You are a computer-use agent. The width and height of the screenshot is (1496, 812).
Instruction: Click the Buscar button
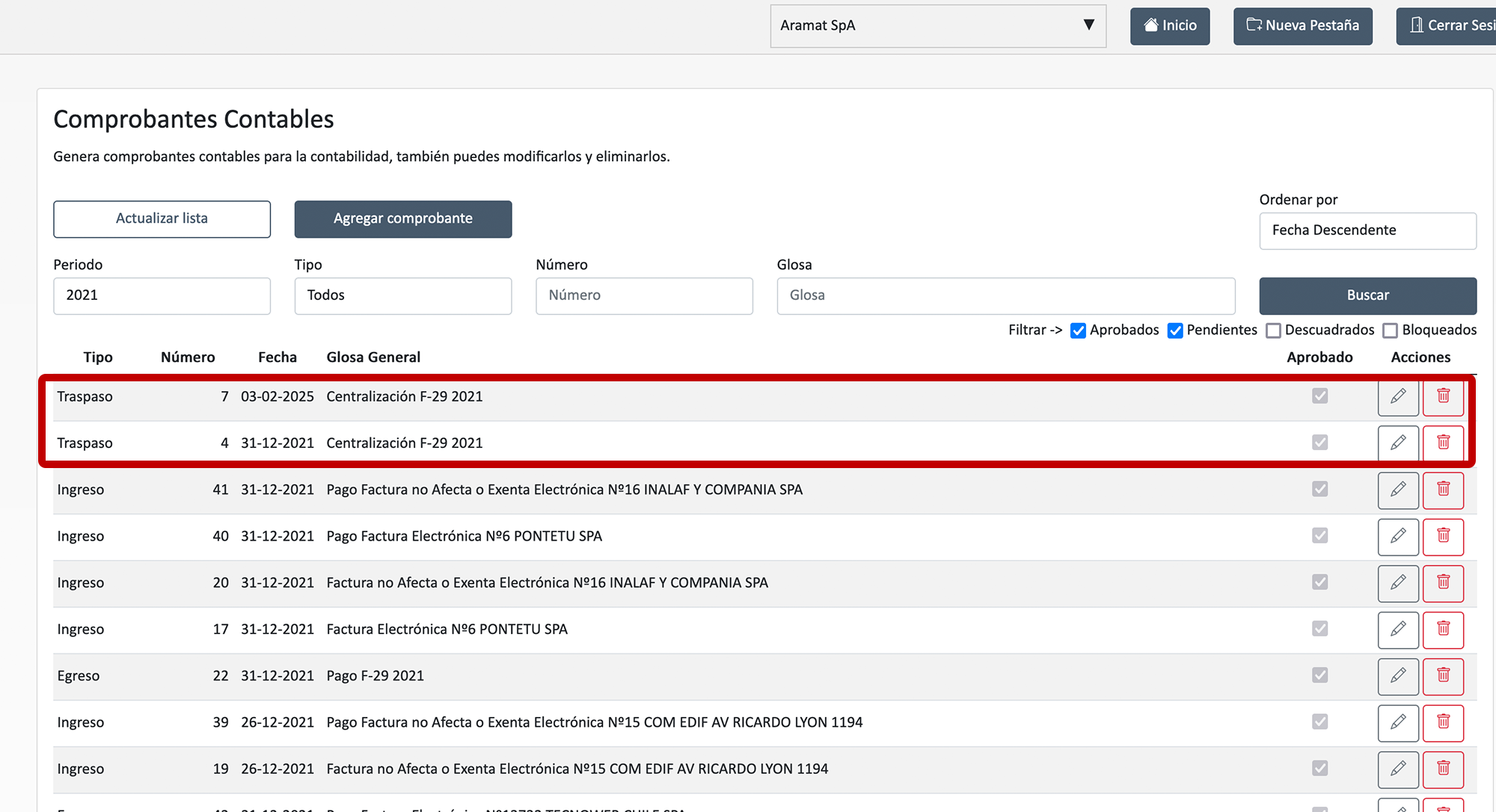click(1367, 295)
